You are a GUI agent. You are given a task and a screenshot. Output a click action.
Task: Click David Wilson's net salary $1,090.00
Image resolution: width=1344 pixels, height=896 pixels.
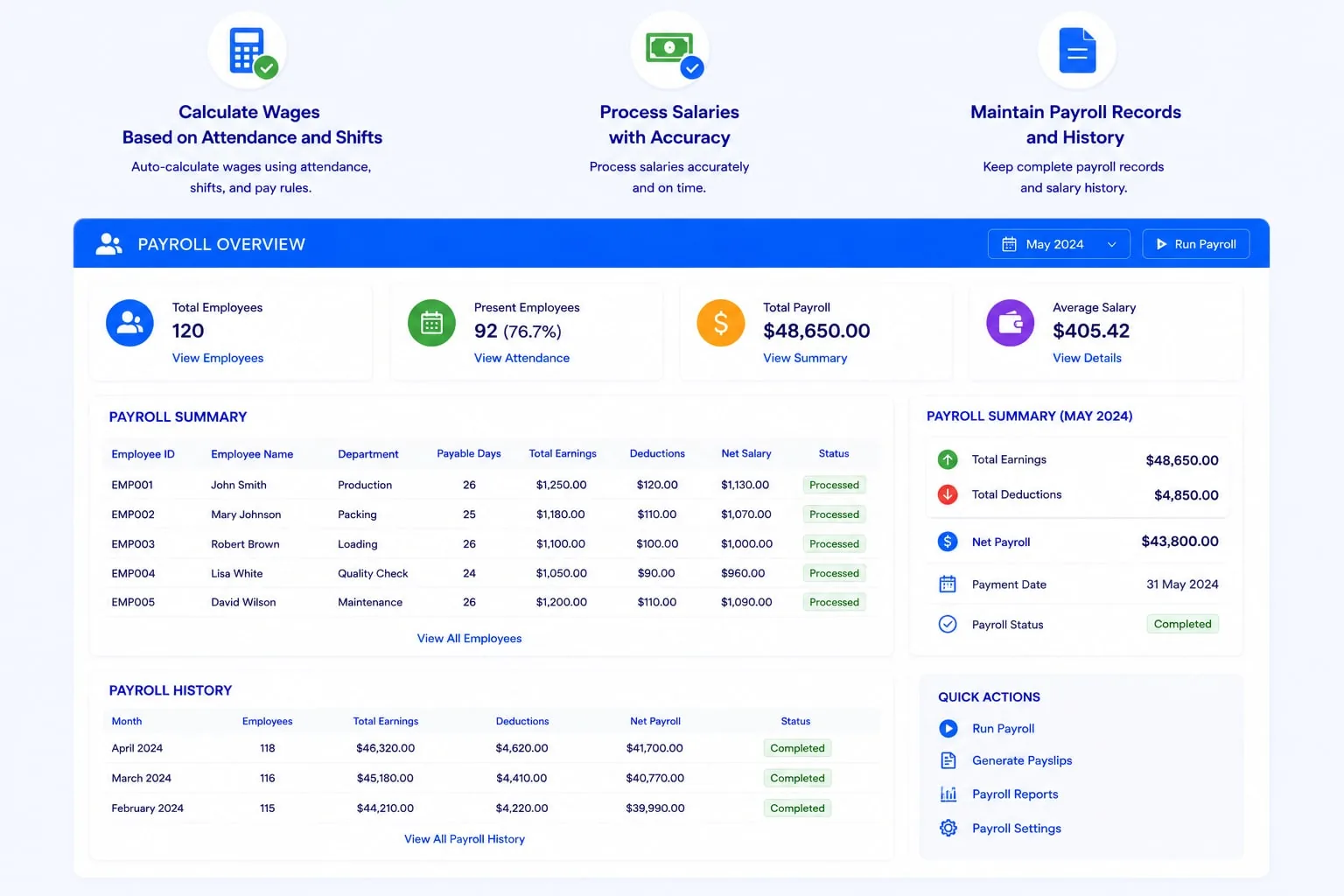pyautogui.click(x=746, y=602)
